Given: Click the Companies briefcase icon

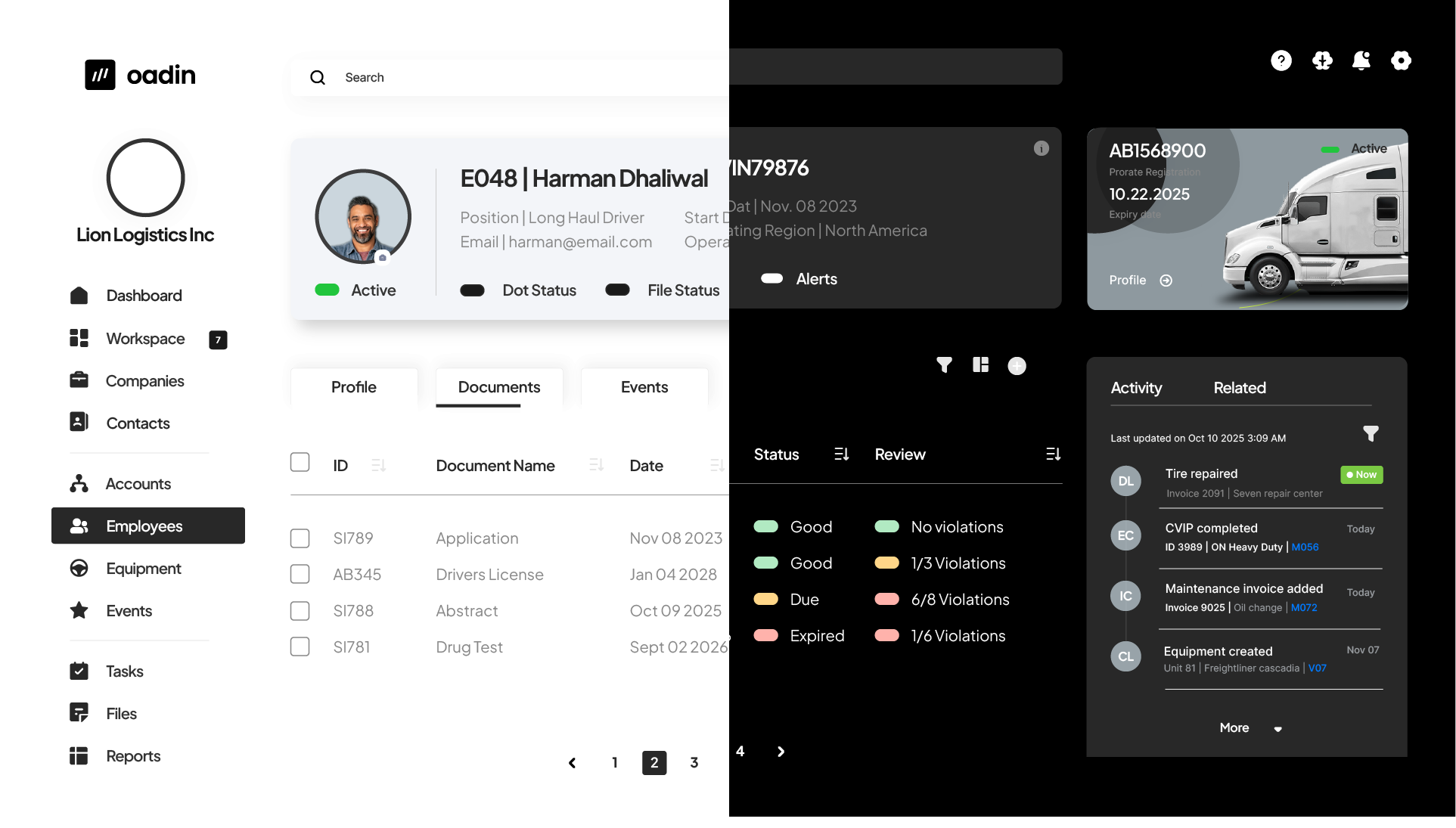Looking at the screenshot, I should [x=79, y=380].
